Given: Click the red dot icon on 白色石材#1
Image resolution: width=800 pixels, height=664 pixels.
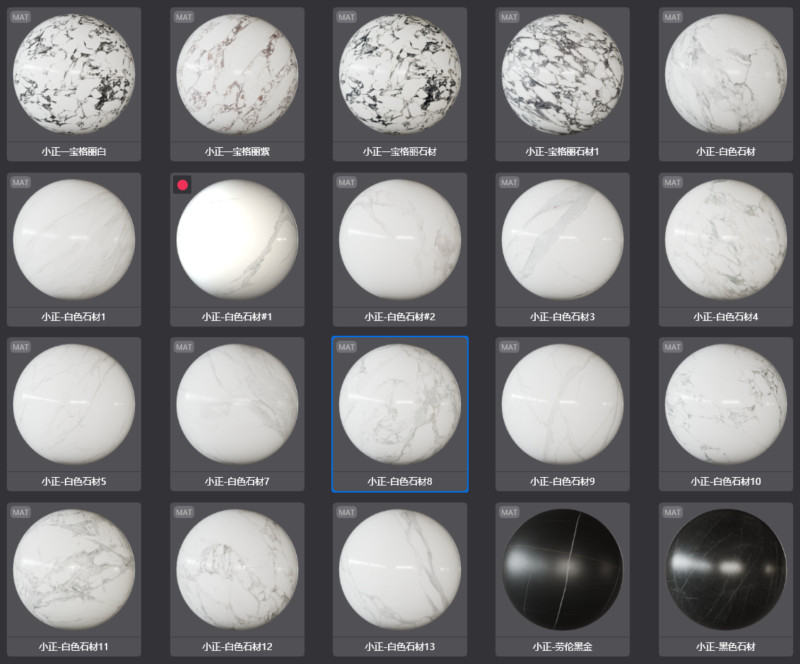Looking at the screenshot, I should tap(182, 185).
